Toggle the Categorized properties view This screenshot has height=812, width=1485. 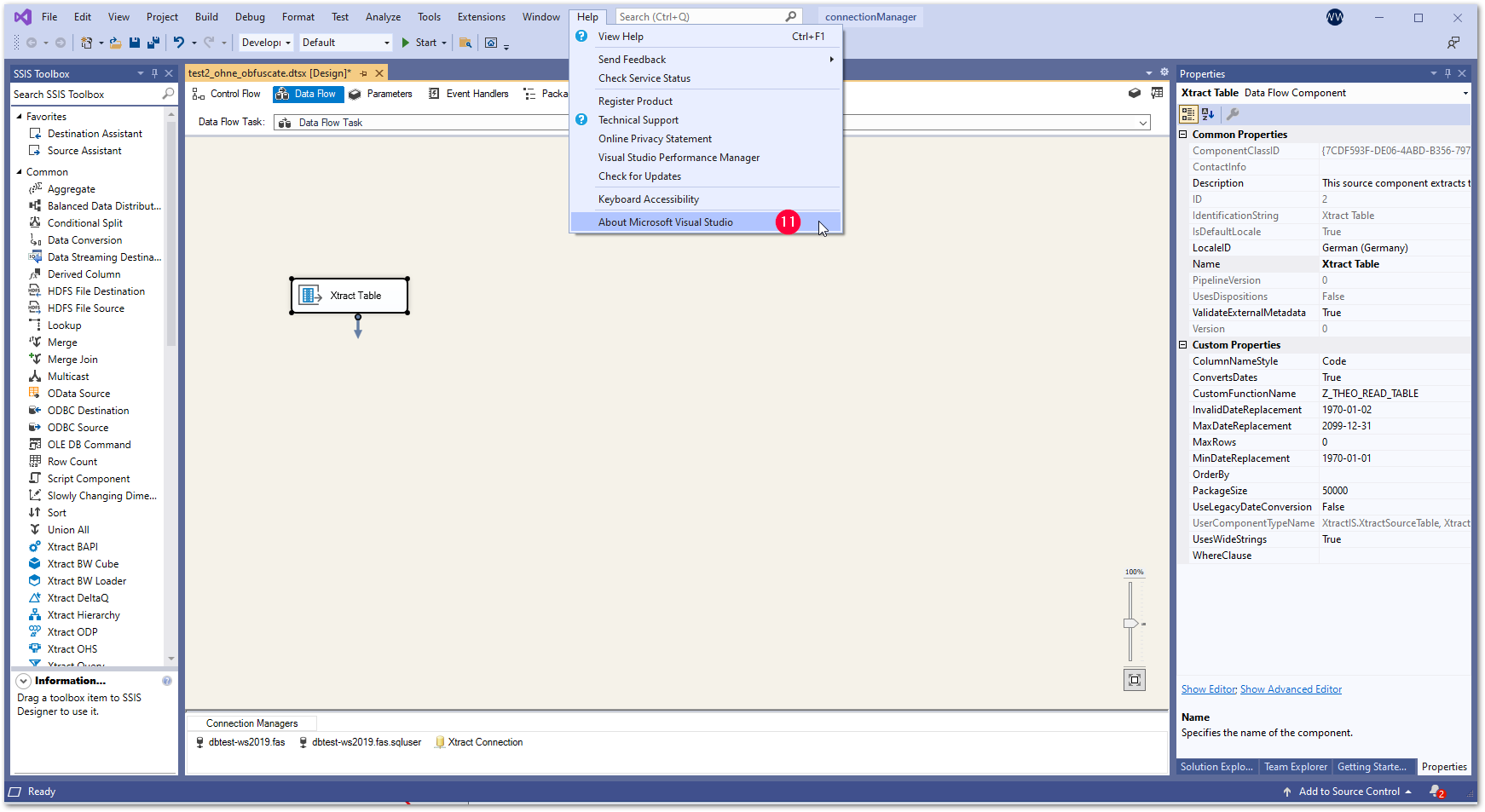(1188, 113)
